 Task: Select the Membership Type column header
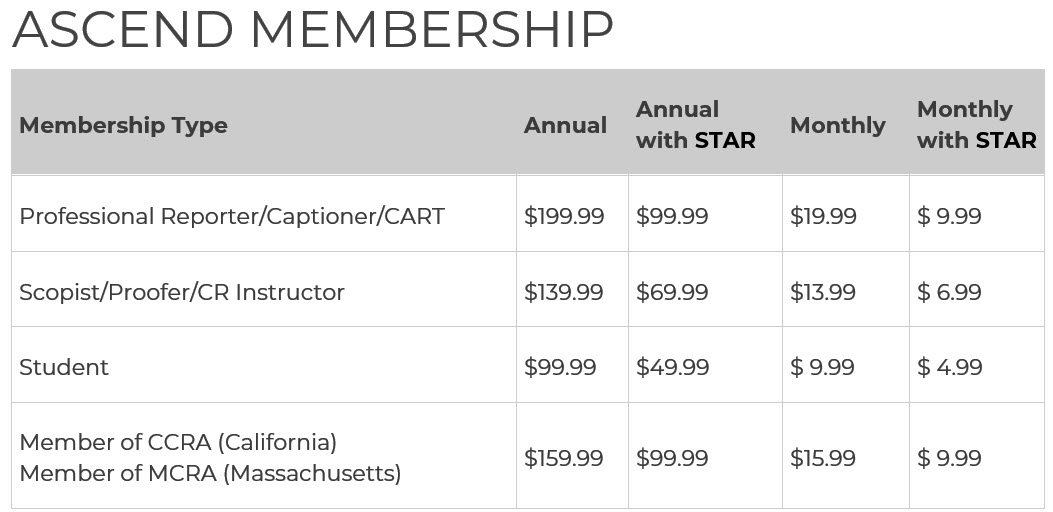click(x=124, y=126)
